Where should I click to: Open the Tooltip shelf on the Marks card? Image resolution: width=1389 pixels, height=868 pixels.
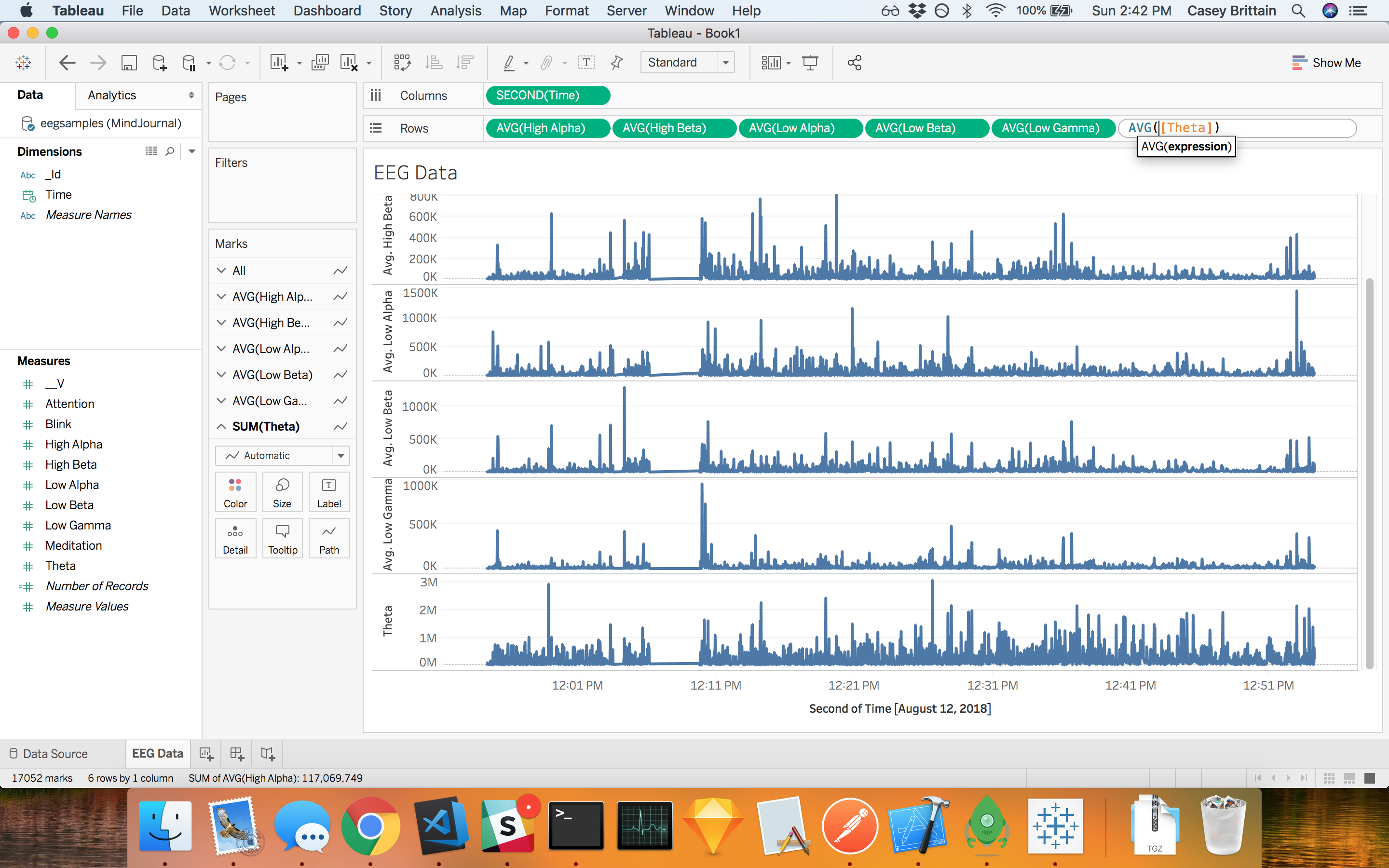tap(282, 538)
